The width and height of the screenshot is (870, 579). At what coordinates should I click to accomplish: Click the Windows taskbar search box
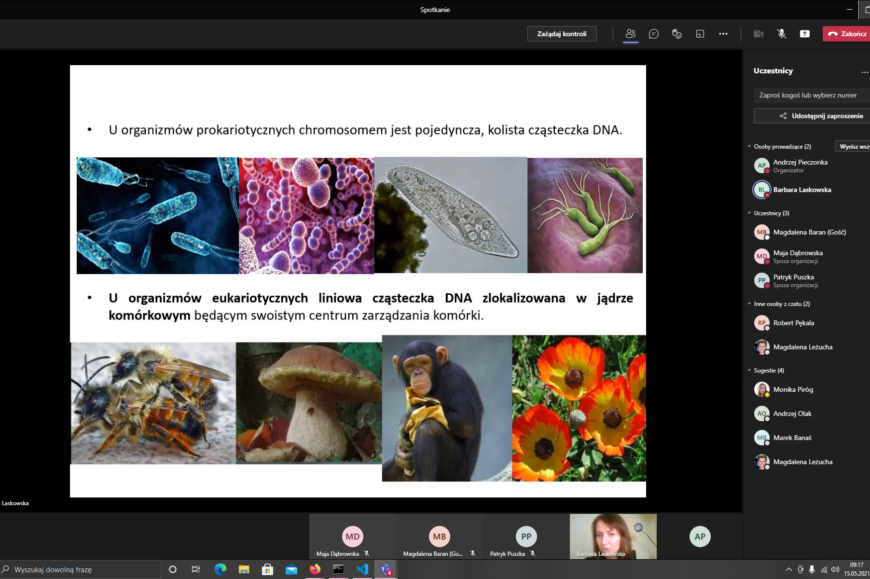80,570
